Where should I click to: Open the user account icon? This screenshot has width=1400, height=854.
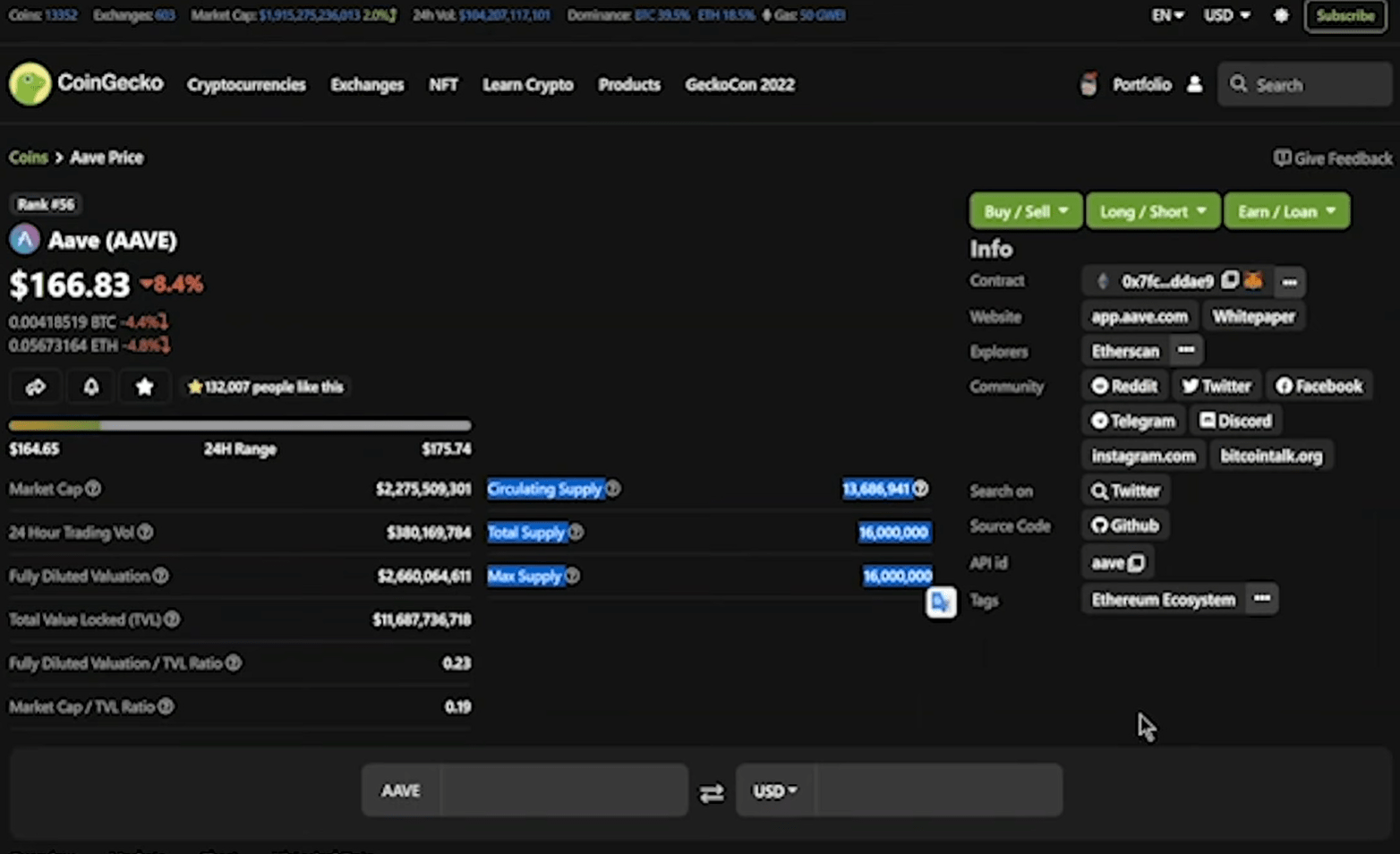[x=1194, y=84]
